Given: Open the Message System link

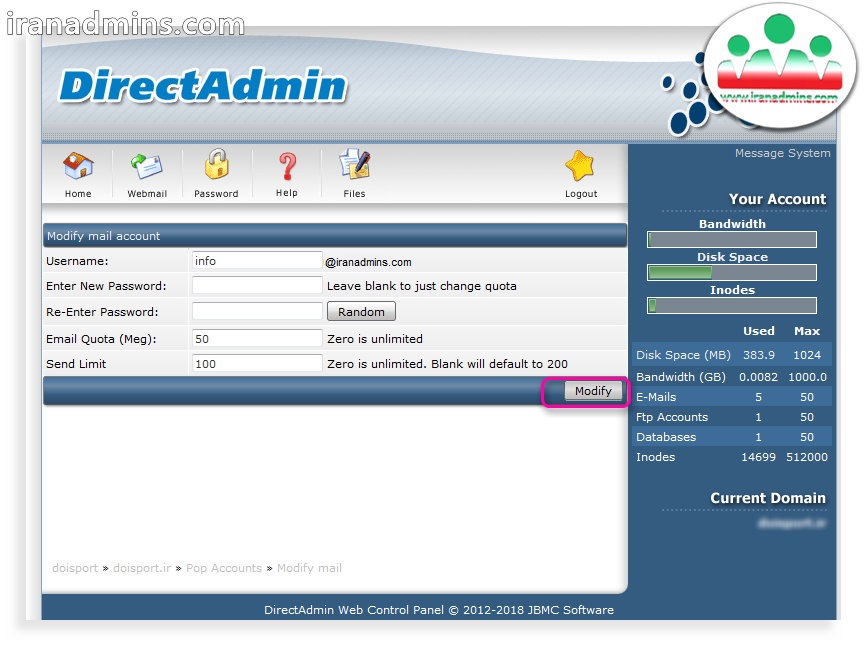Looking at the screenshot, I should [782, 153].
